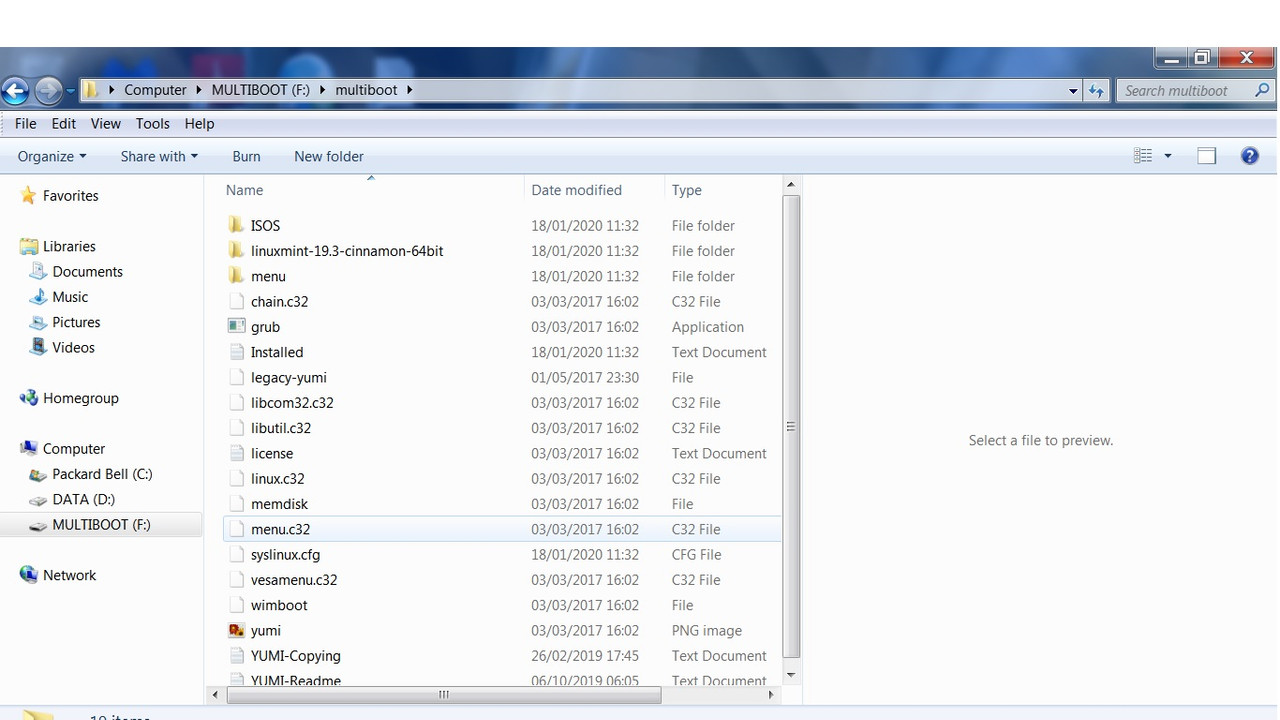Select the license text document icon

(x=236, y=453)
